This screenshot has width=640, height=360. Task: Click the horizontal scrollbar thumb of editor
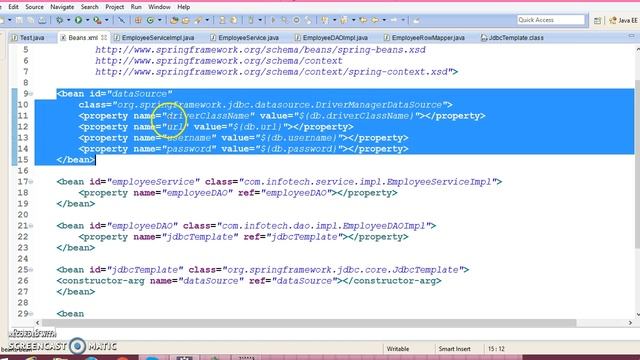pos(309,322)
